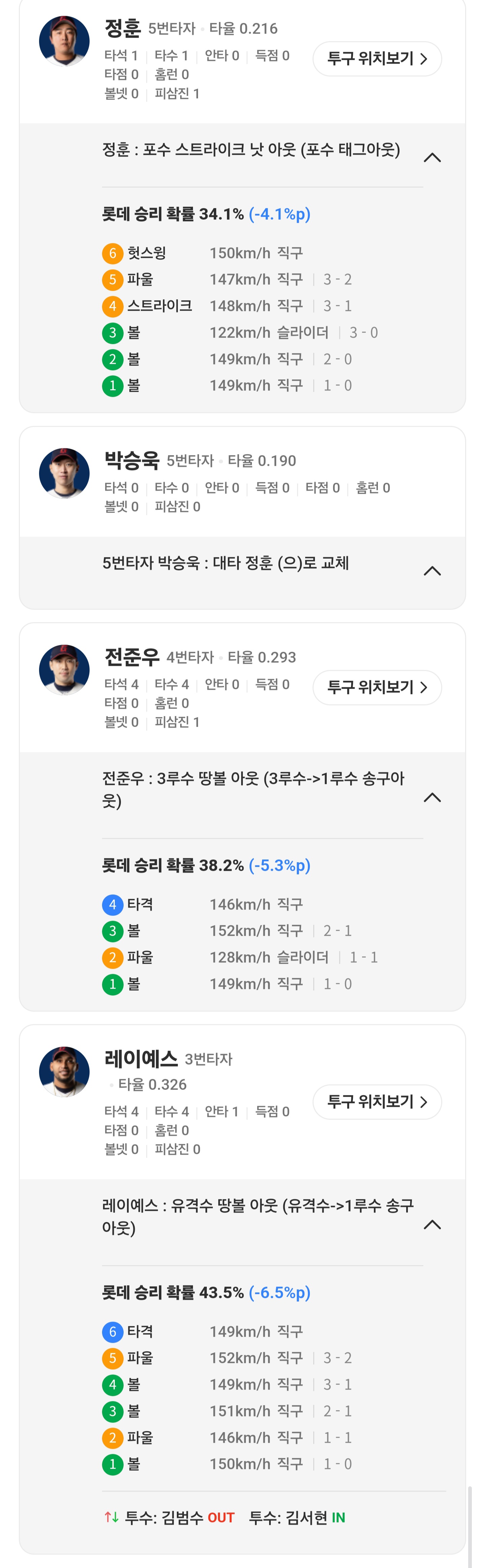Open 정훈 pitch location view
The width and height of the screenshot is (485, 1568).
click(377, 59)
